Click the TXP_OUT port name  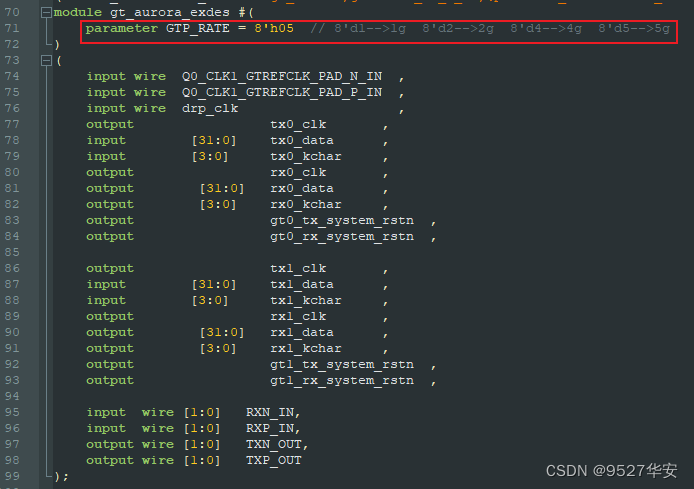click(274, 460)
